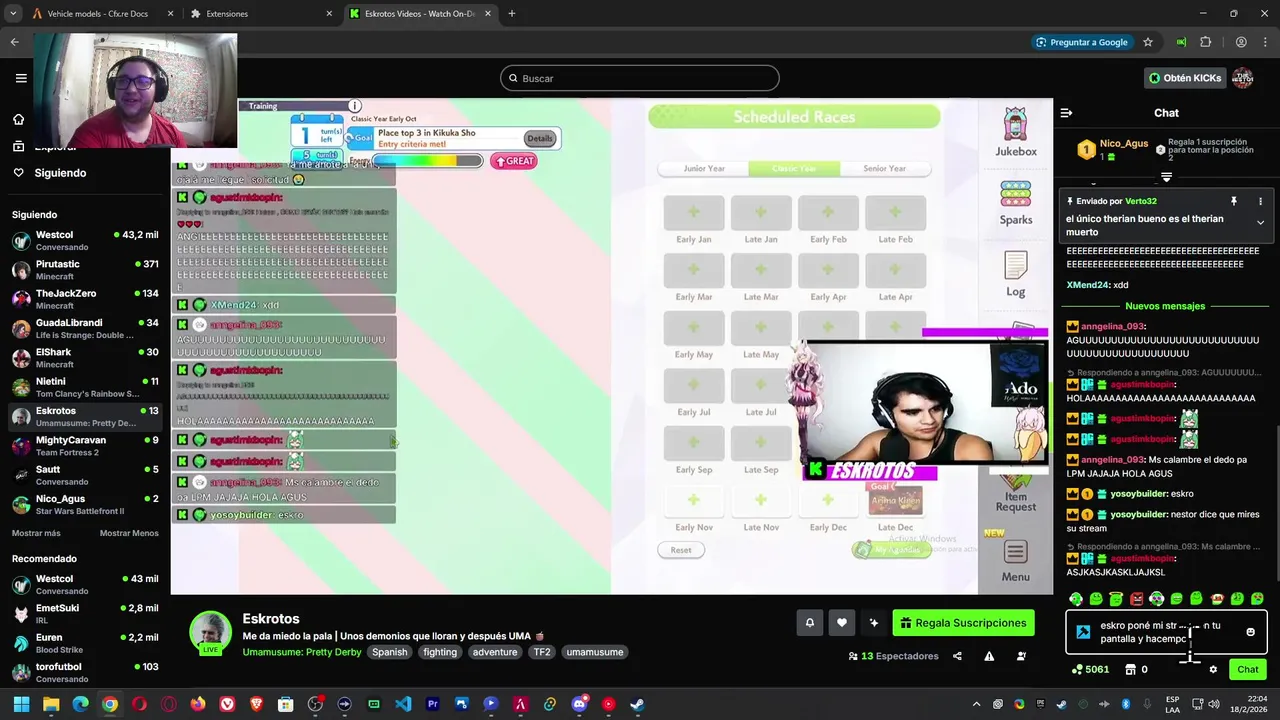The height and width of the screenshot is (720, 1280).
Task: Open the game Menu icon
Action: tap(1016, 562)
